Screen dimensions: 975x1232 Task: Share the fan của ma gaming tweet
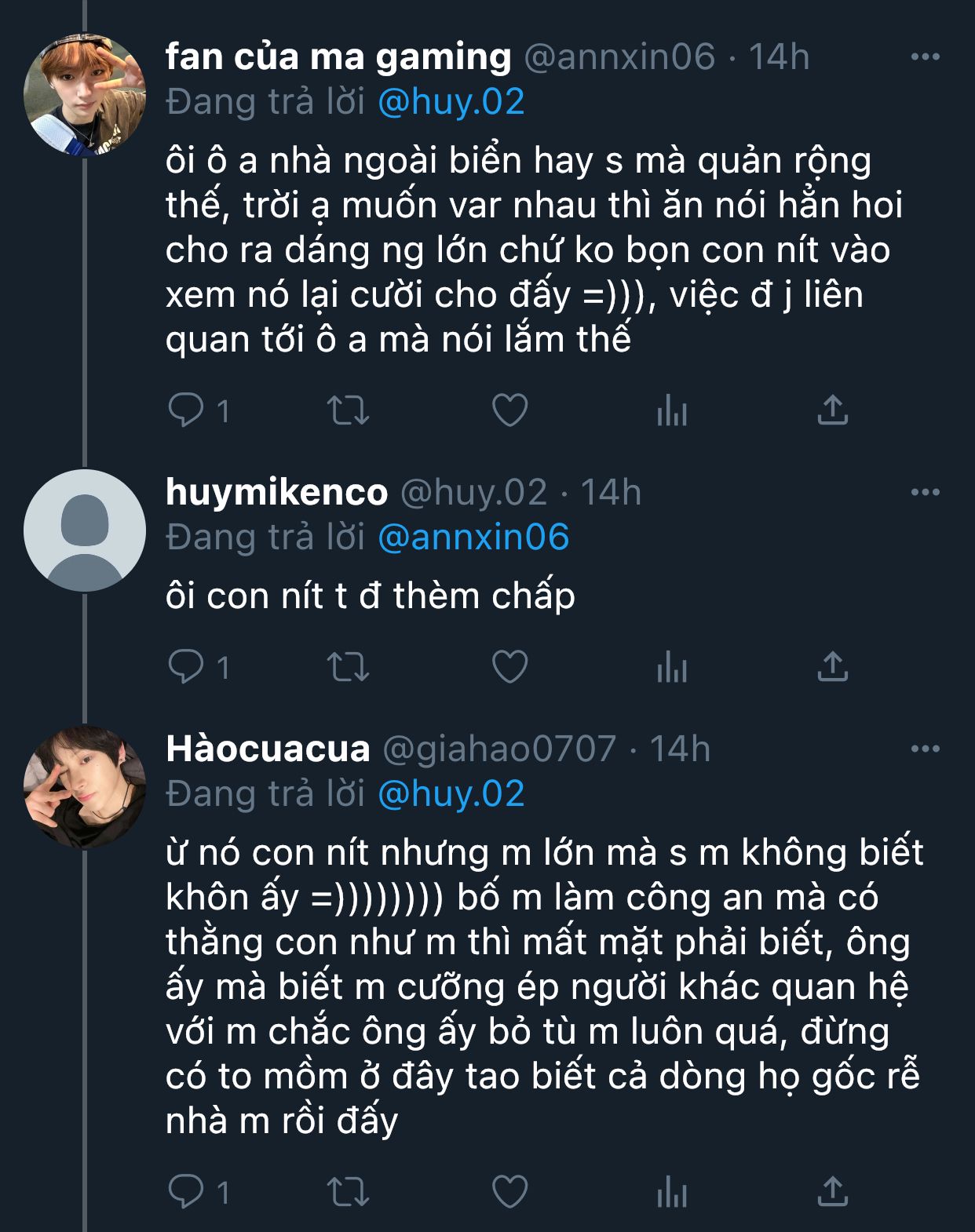(832, 410)
